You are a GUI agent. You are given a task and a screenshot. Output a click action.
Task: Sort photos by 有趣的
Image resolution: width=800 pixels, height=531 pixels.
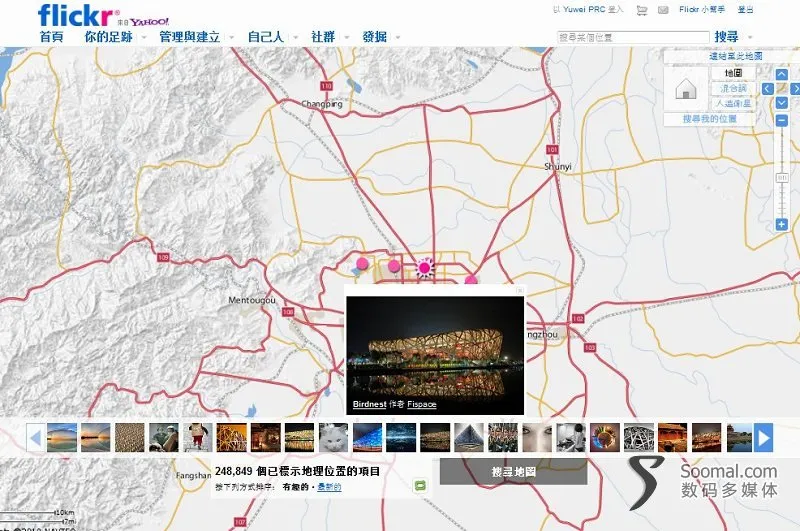[295, 487]
